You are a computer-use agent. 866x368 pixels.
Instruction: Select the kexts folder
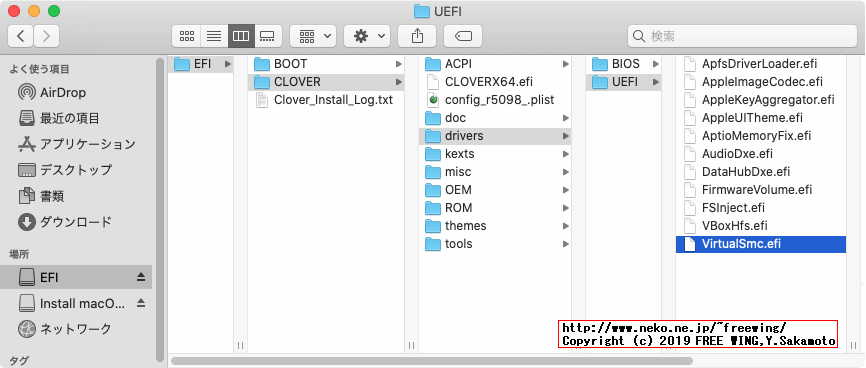(x=495, y=154)
